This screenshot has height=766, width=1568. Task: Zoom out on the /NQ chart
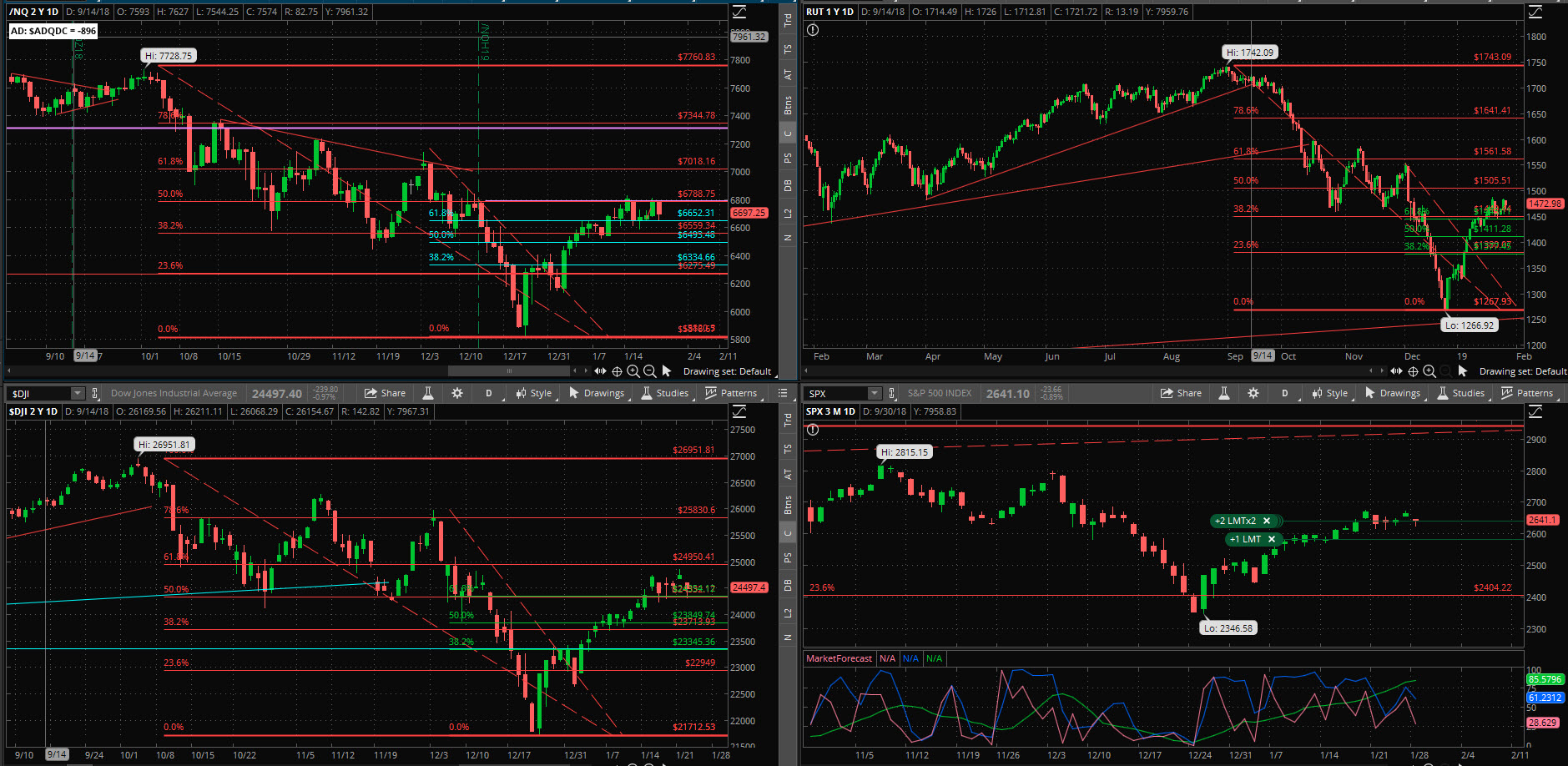click(x=650, y=371)
